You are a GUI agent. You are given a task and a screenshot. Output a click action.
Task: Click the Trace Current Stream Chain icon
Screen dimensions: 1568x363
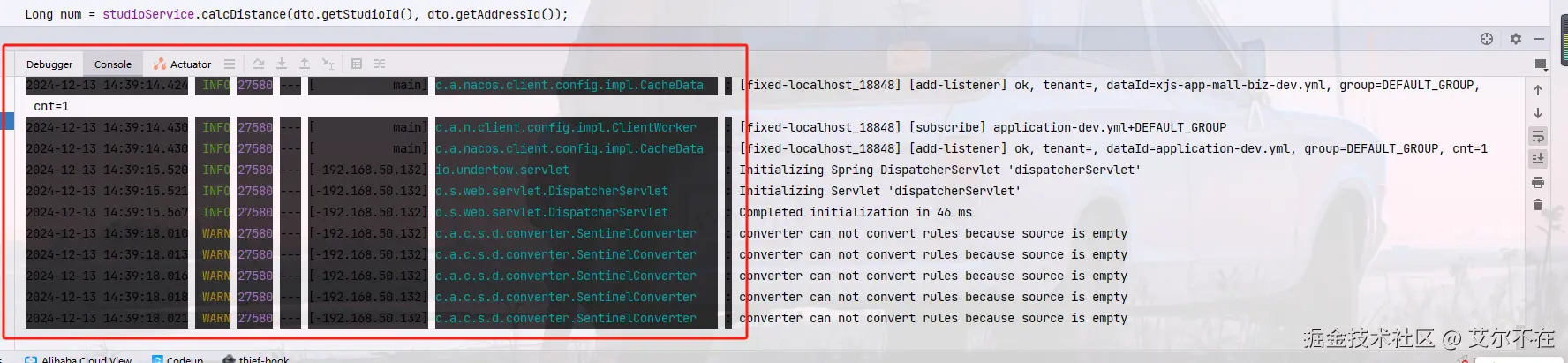(x=380, y=64)
